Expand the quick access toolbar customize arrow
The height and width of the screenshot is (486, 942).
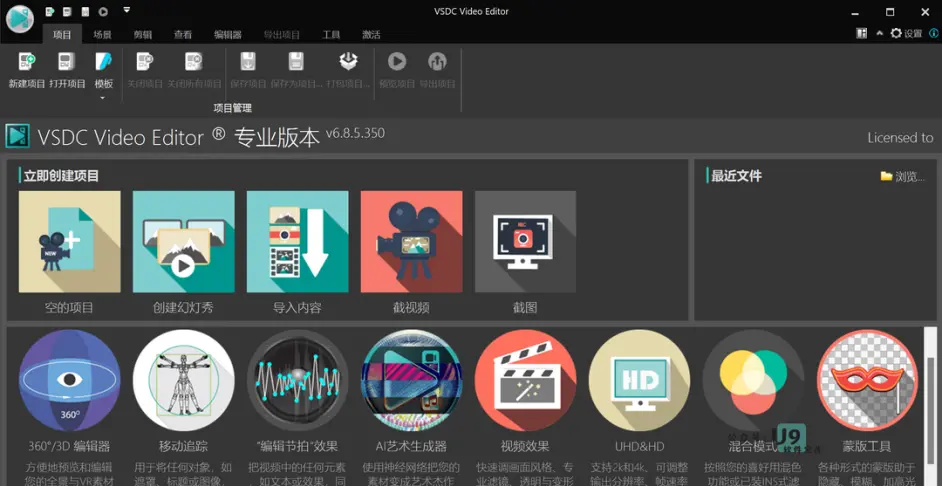[126, 10]
